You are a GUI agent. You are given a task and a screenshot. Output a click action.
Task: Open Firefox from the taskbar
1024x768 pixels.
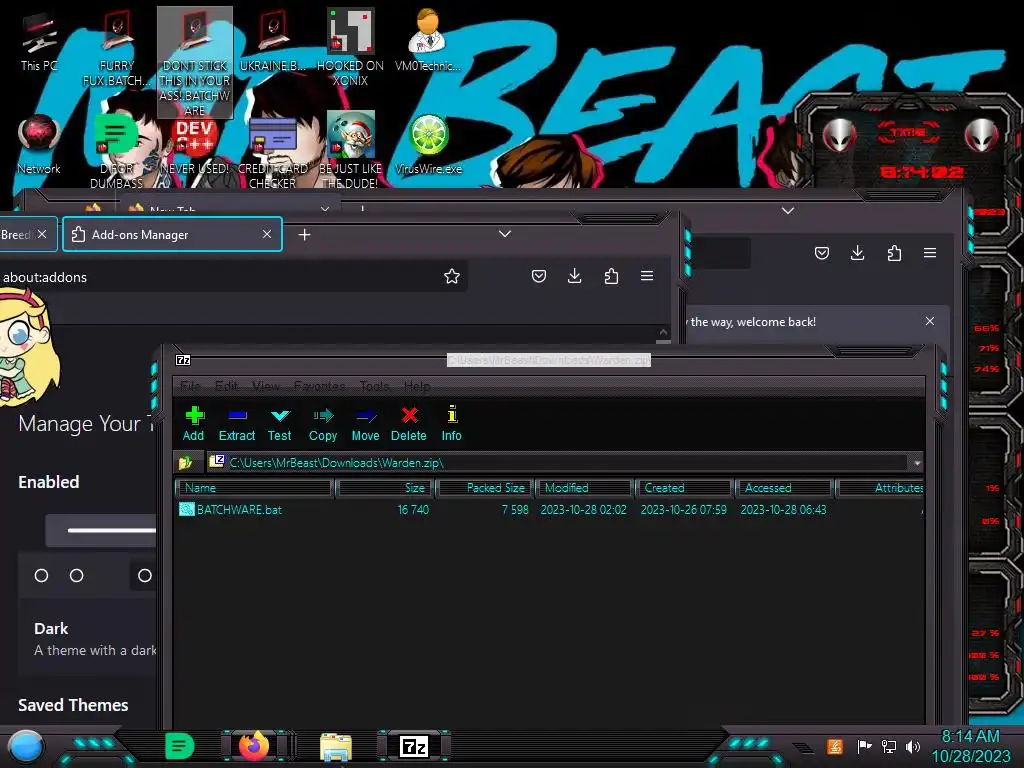[x=254, y=746]
